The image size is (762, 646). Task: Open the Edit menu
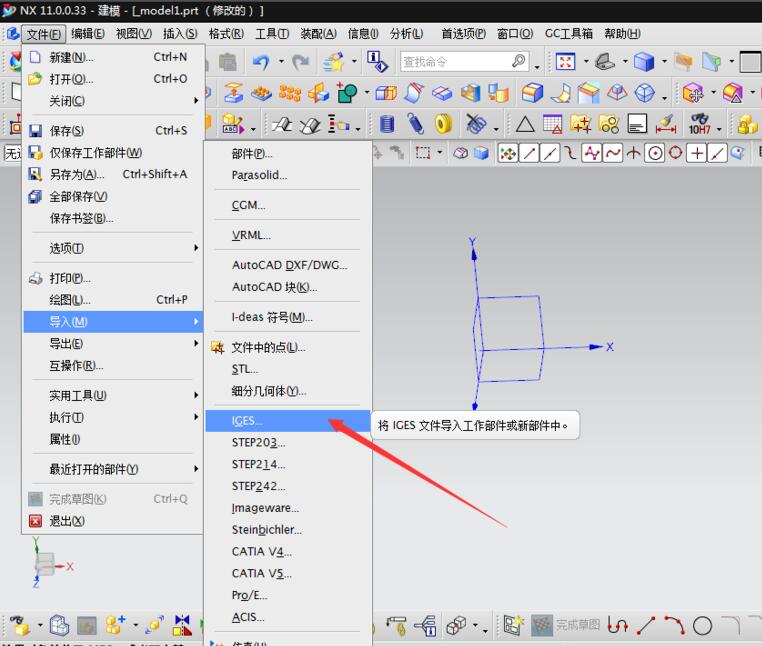(x=87, y=34)
